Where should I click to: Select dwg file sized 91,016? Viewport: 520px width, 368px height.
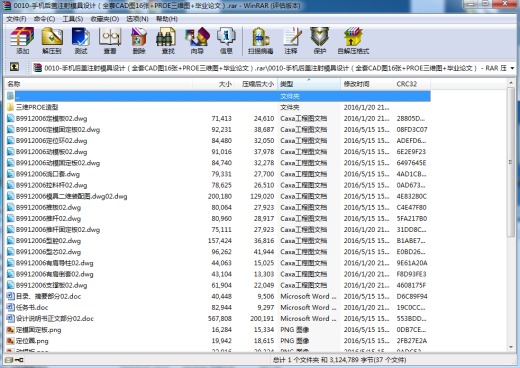[x=218, y=152]
